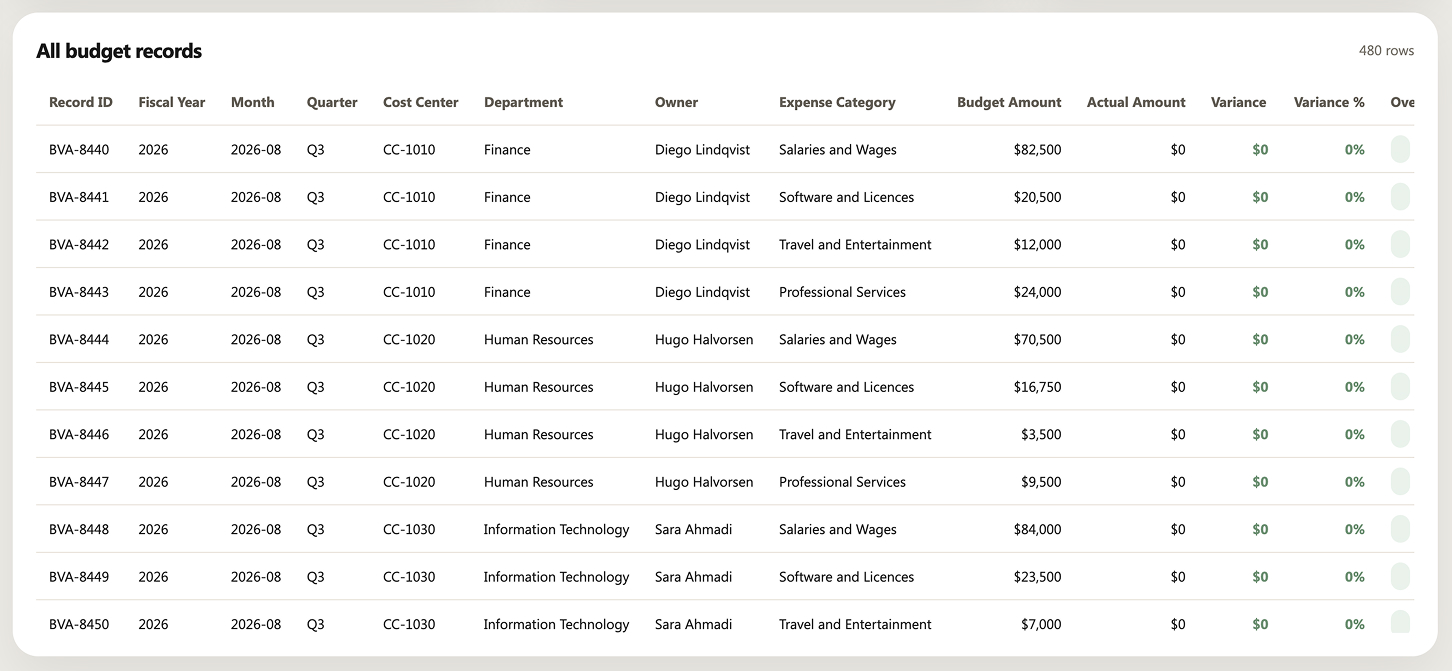Viewport: 1452px width, 671px height.
Task: Click the Fiscal Year column header
Action: tap(172, 102)
